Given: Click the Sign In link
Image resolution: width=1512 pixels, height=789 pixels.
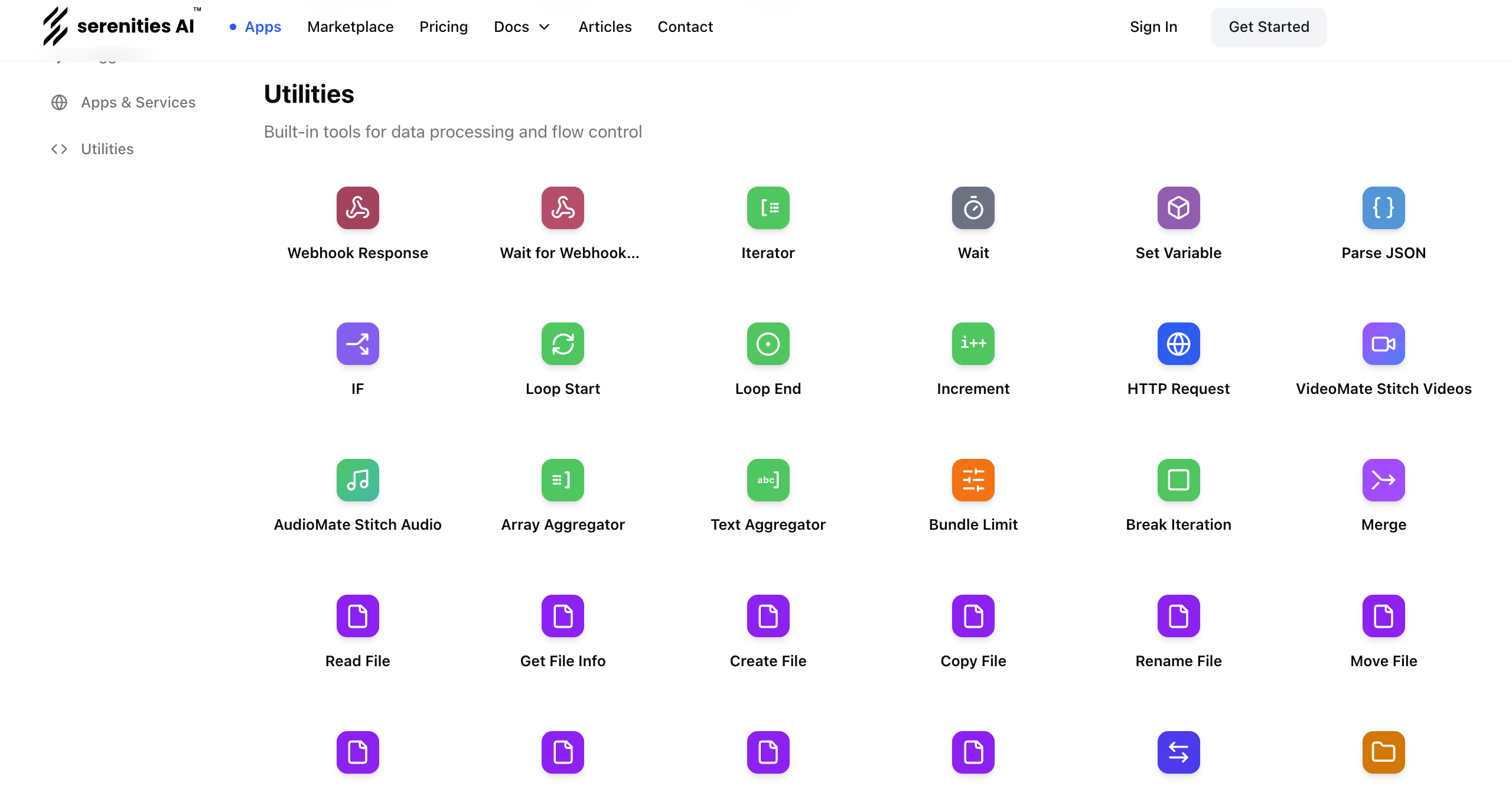Looking at the screenshot, I should click(x=1153, y=27).
